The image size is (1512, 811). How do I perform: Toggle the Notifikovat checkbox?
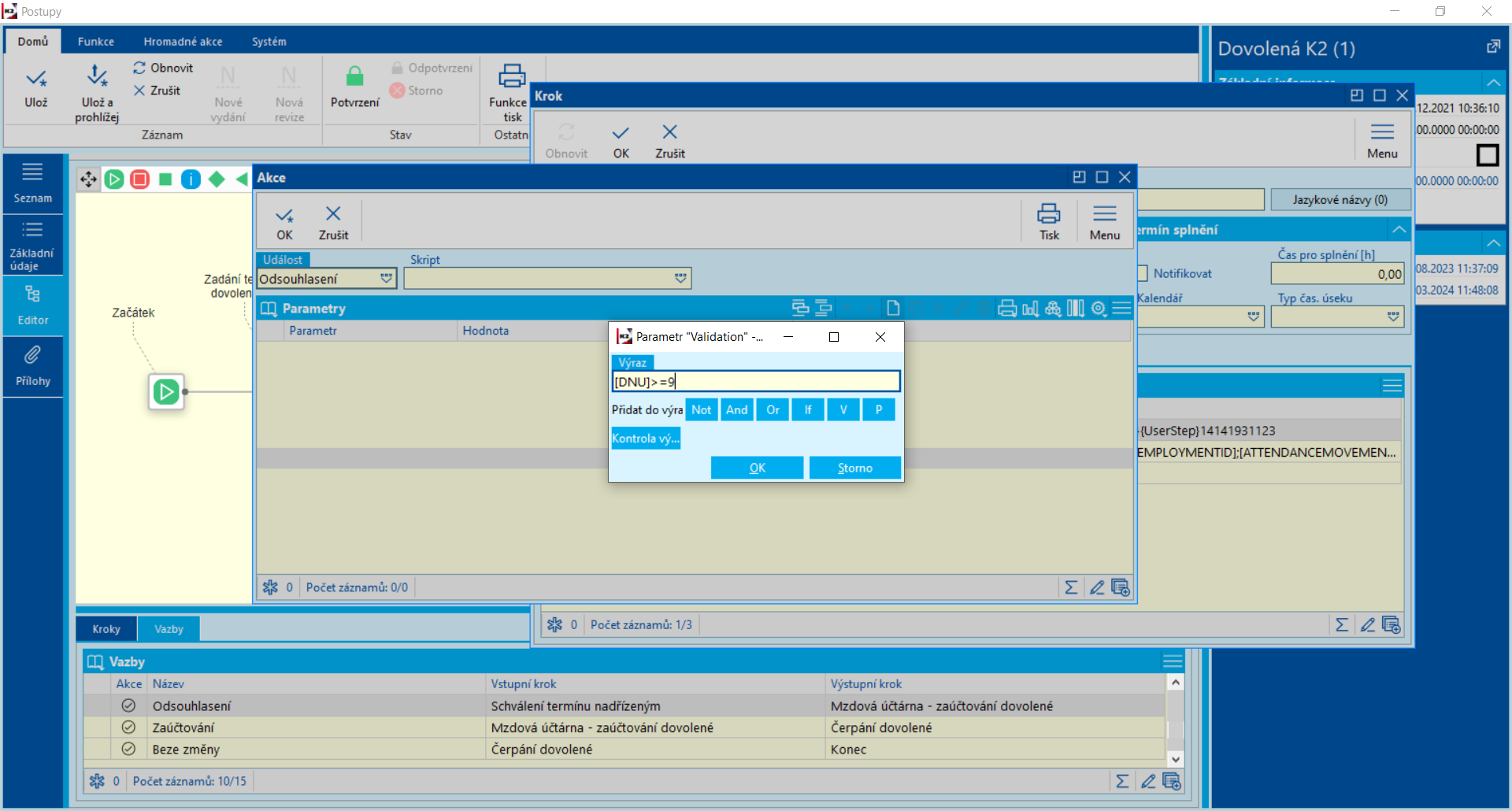[1142, 274]
